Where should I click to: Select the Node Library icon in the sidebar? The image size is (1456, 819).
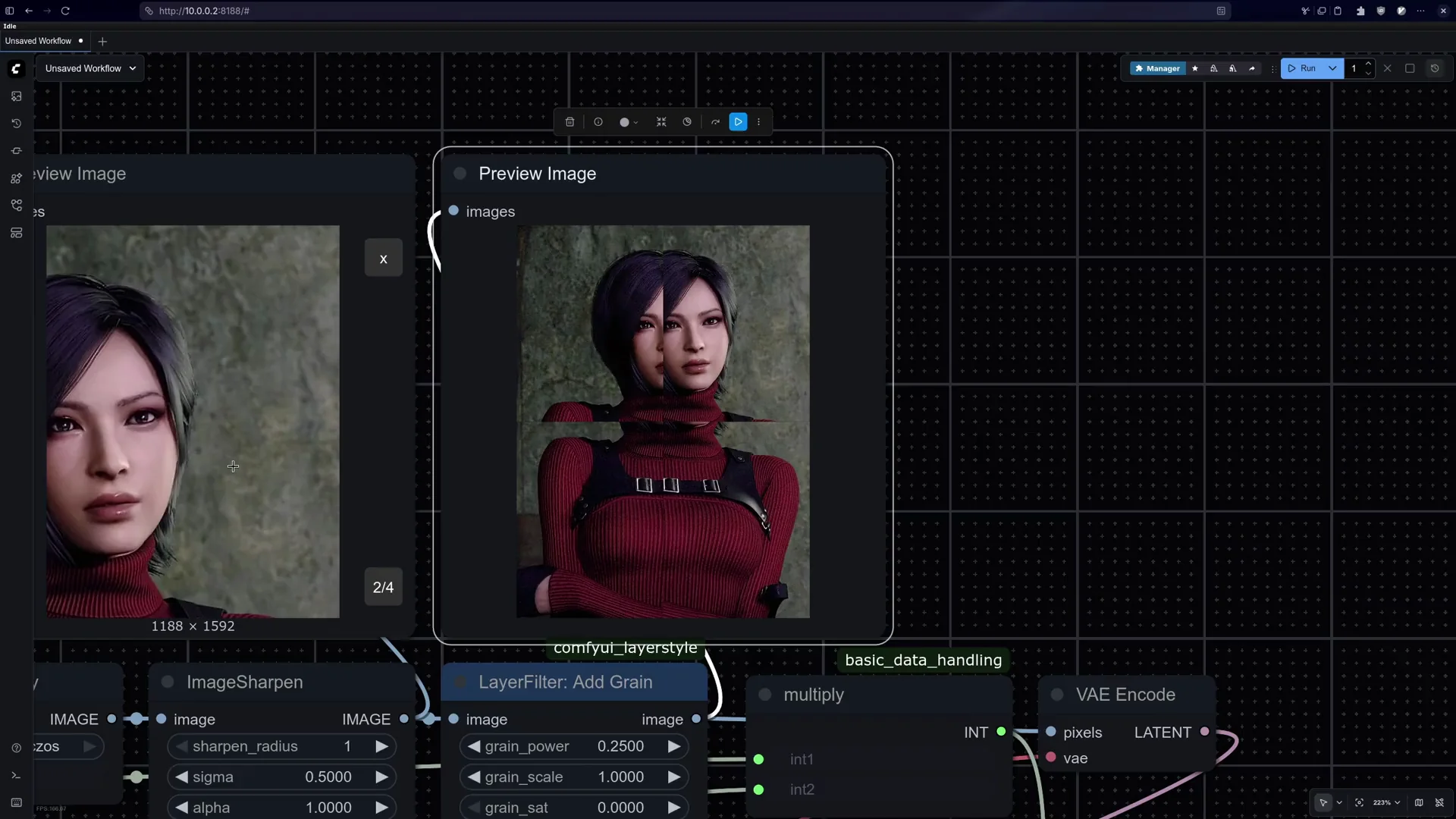pos(16,178)
